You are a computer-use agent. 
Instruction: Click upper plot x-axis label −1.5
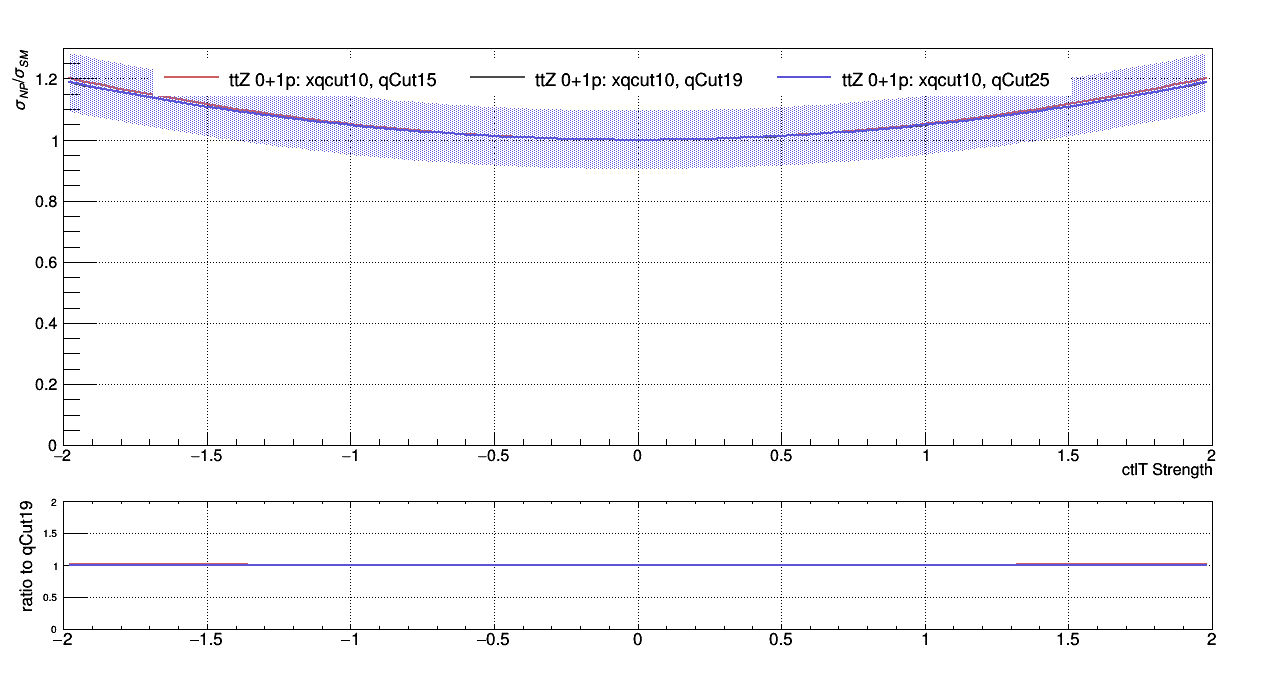(206, 455)
